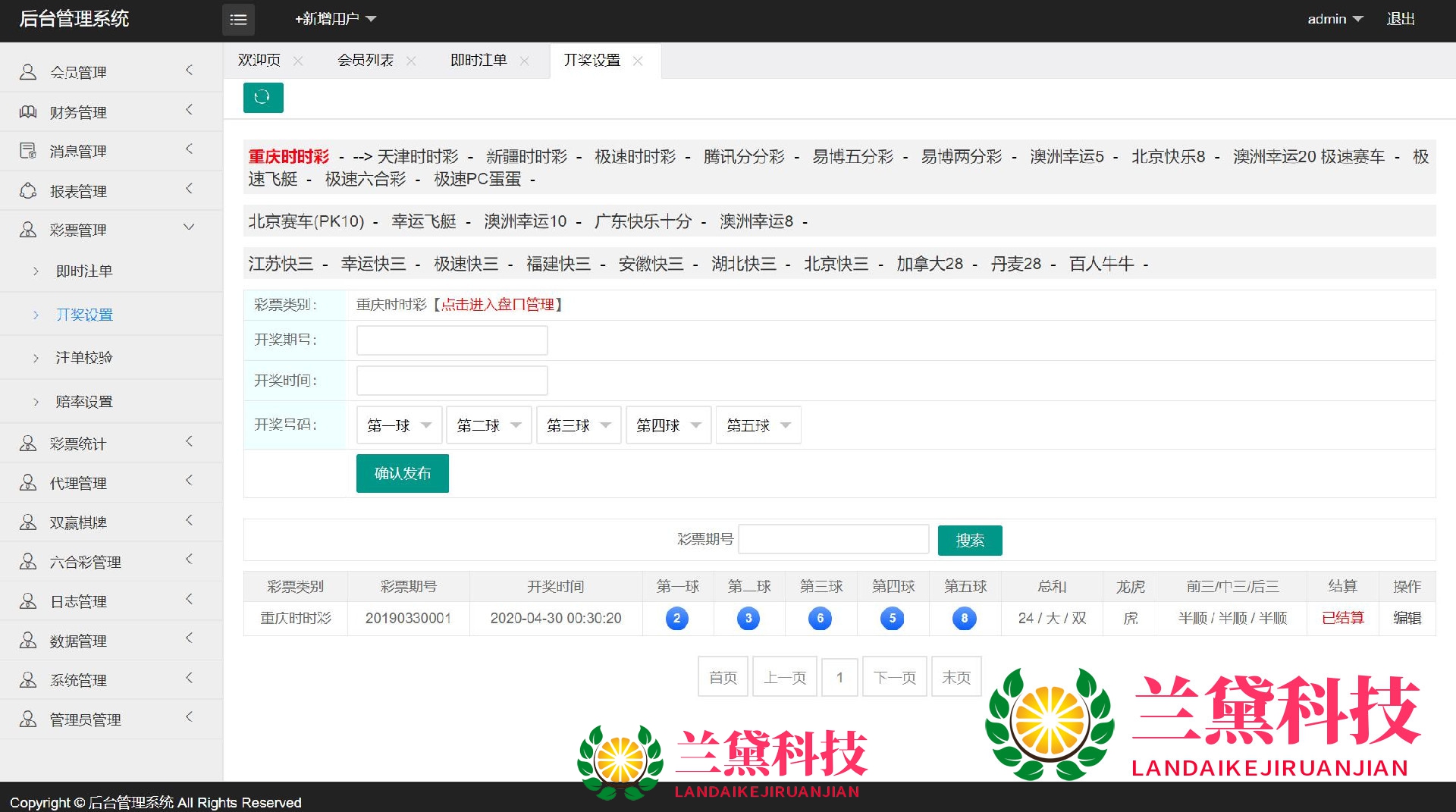Open the 点击进入盘口管理 link

(x=497, y=305)
